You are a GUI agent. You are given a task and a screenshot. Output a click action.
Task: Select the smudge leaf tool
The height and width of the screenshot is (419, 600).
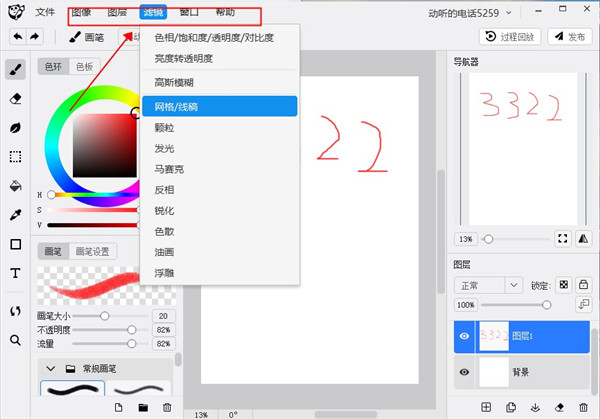(15, 128)
